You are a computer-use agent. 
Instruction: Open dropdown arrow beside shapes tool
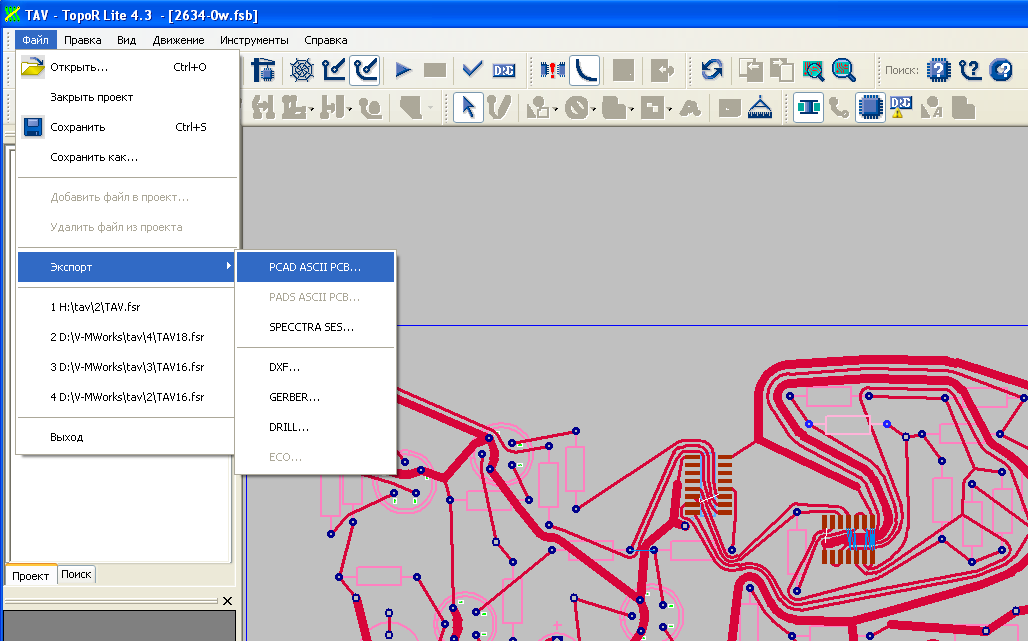click(555, 109)
